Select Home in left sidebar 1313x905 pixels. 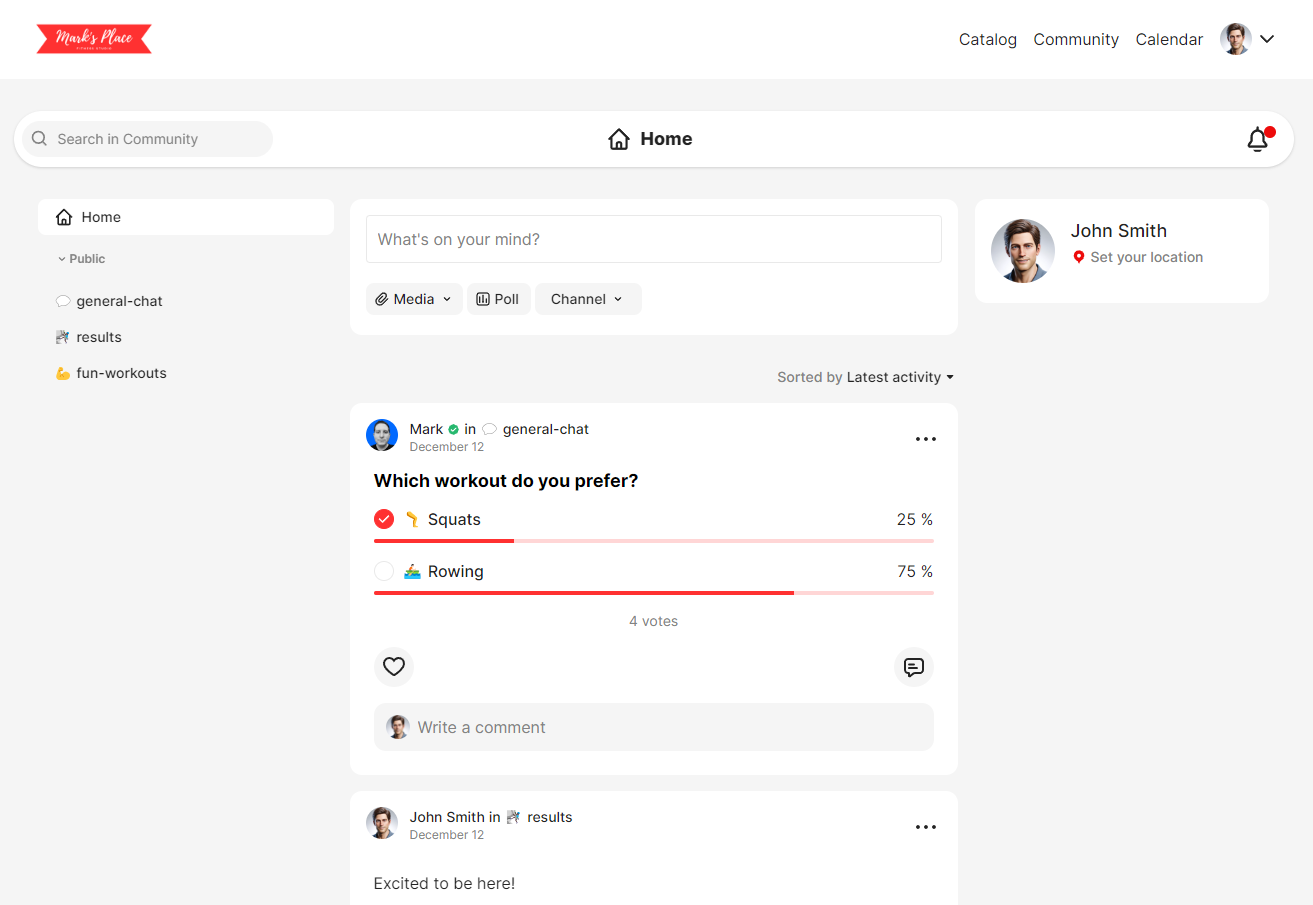(186, 217)
